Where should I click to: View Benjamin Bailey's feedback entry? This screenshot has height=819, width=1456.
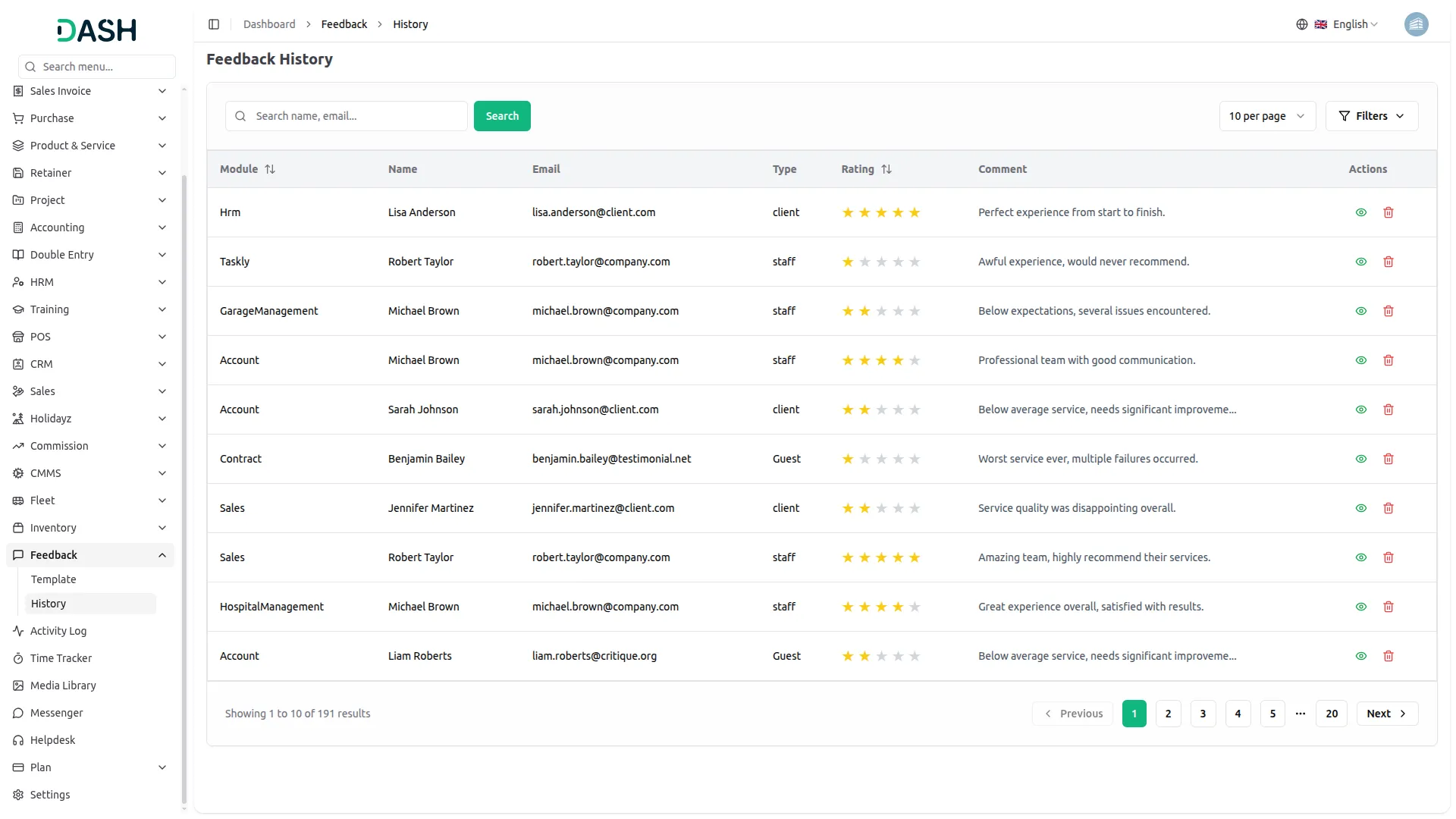click(x=1360, y=459)
